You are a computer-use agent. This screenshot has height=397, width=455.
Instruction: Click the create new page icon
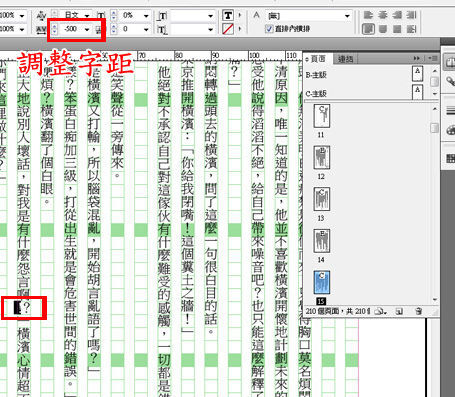(x=399, y=312)
